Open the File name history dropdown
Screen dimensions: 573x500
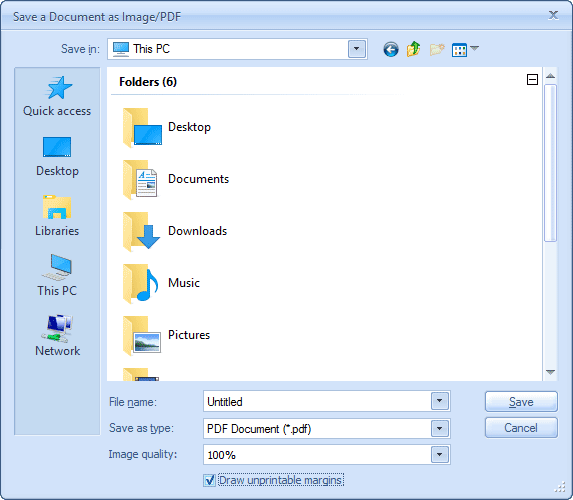coord(440,401)
